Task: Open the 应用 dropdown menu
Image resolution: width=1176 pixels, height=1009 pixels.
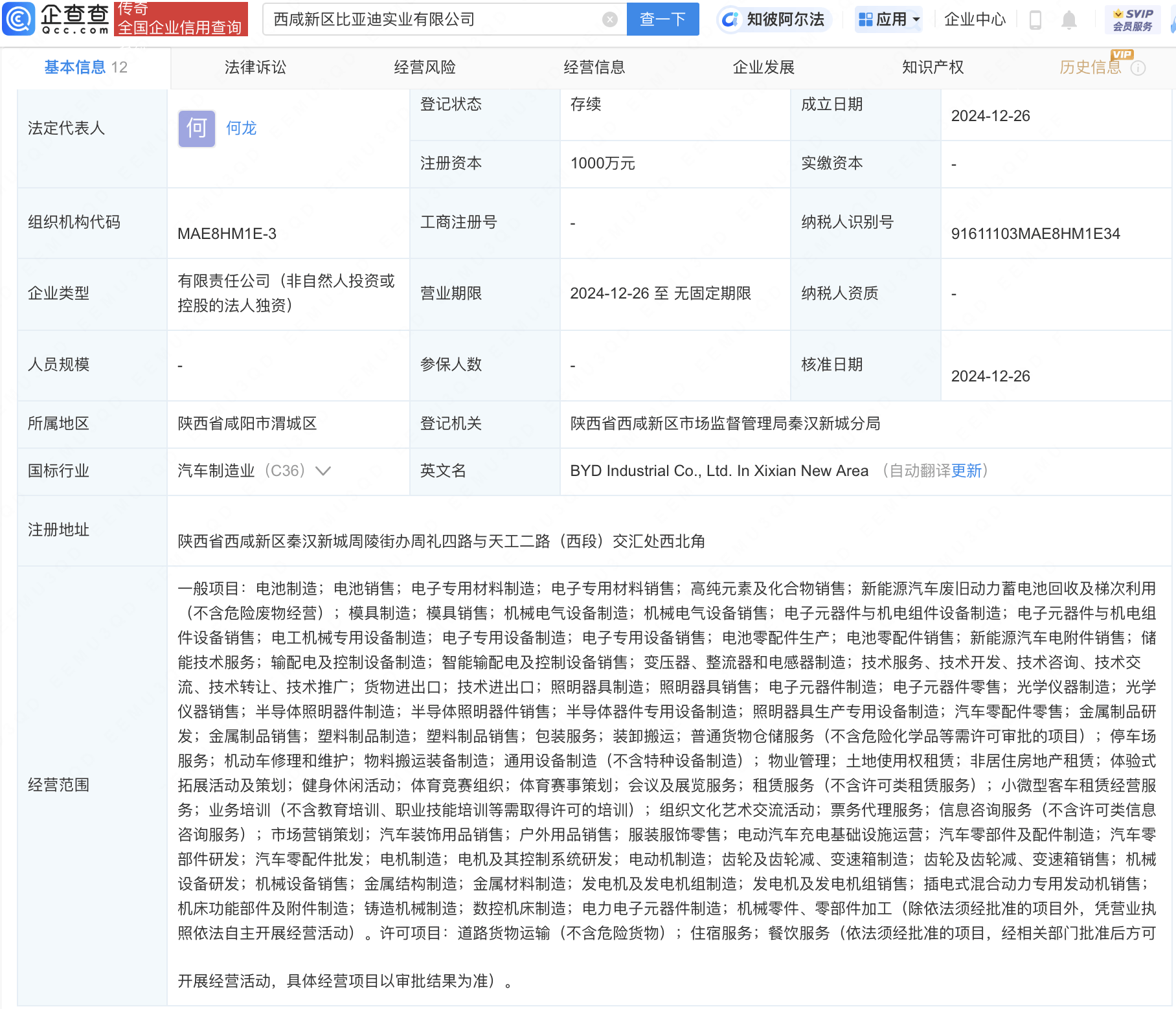Action: pyautogui.click(x=889, y=19)
